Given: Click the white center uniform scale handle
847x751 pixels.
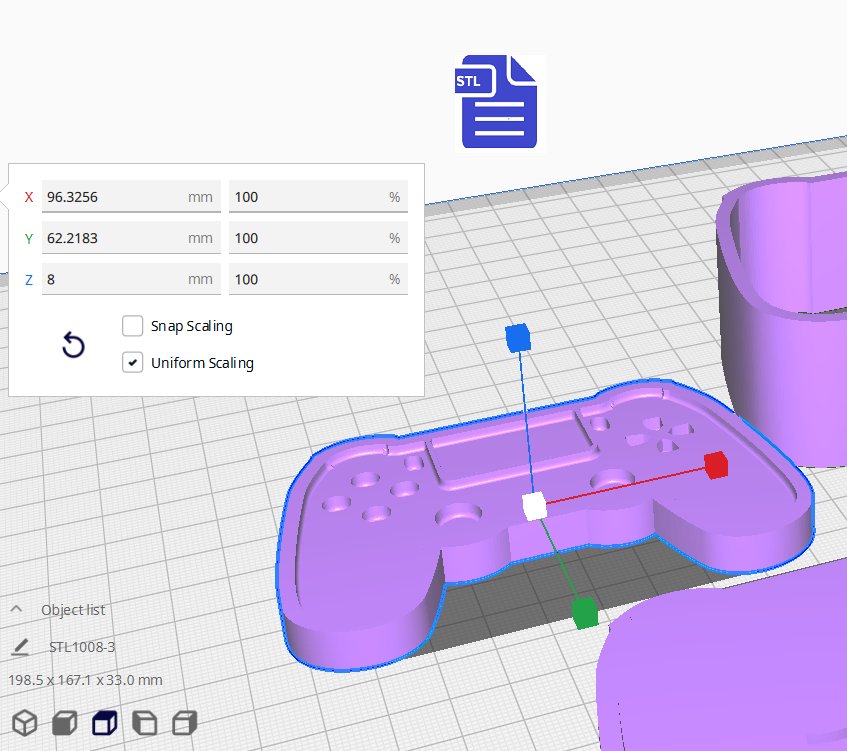Looking at the screenshot, I should pos(534,507).
